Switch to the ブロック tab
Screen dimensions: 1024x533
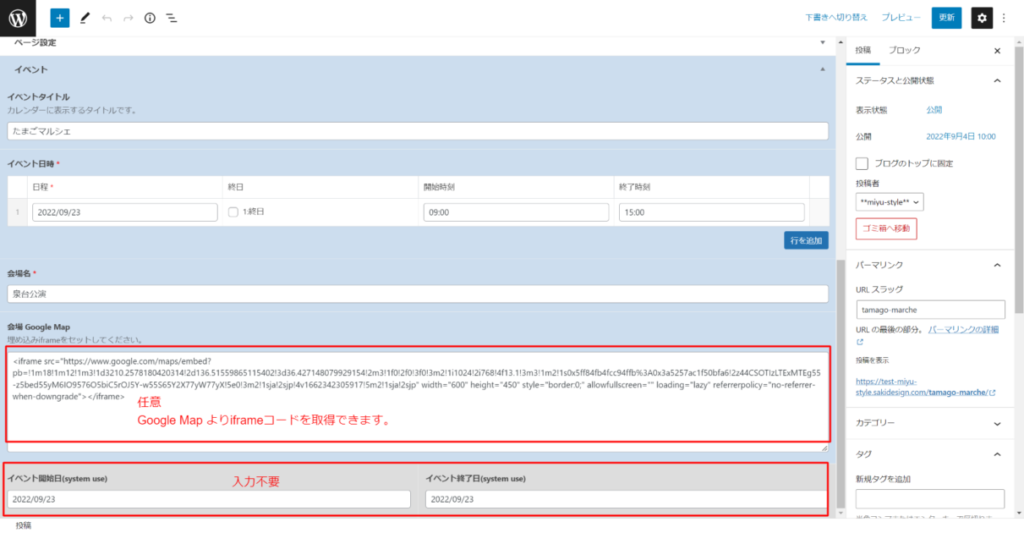904,50
